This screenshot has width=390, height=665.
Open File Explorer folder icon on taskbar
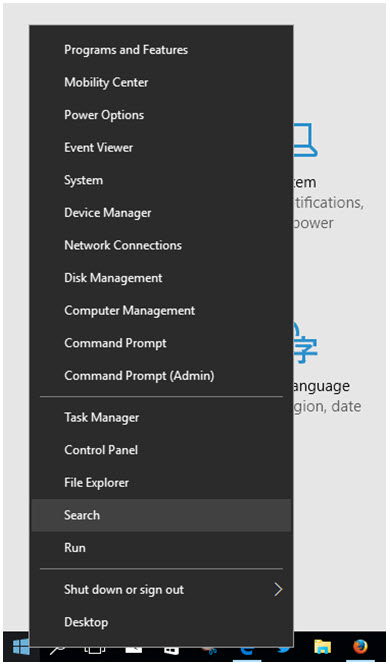point(322,647)
